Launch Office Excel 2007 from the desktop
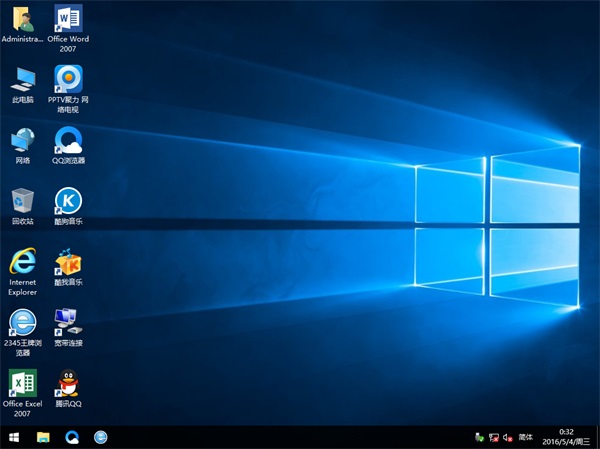Image resolution: width=600 pixels, height=449 pixels. [22, 383]
